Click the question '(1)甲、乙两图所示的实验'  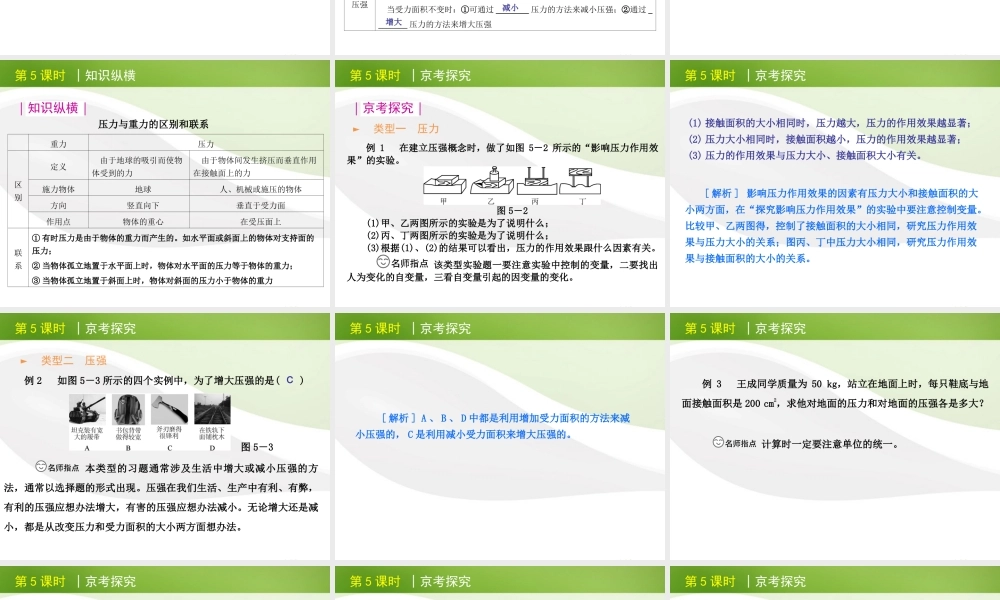458,223
